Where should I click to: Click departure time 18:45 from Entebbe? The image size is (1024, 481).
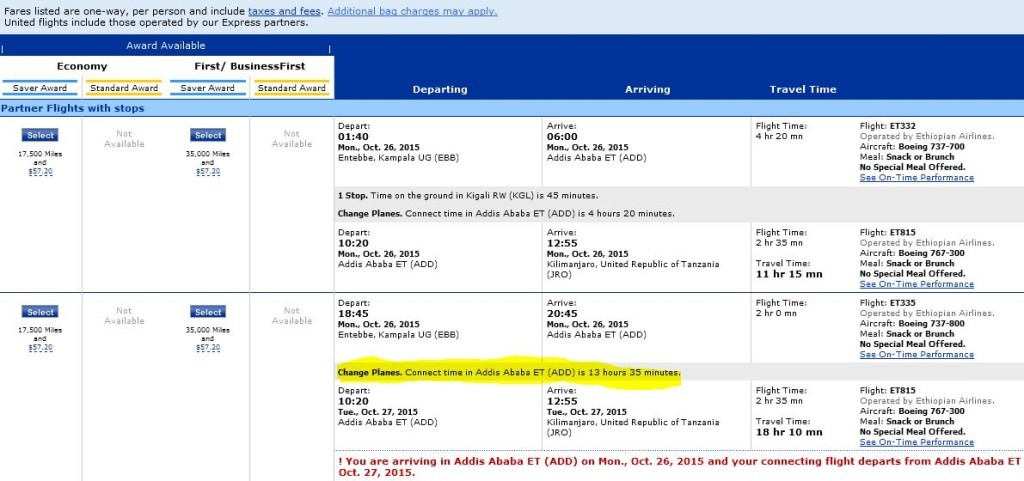coord(353,313)
